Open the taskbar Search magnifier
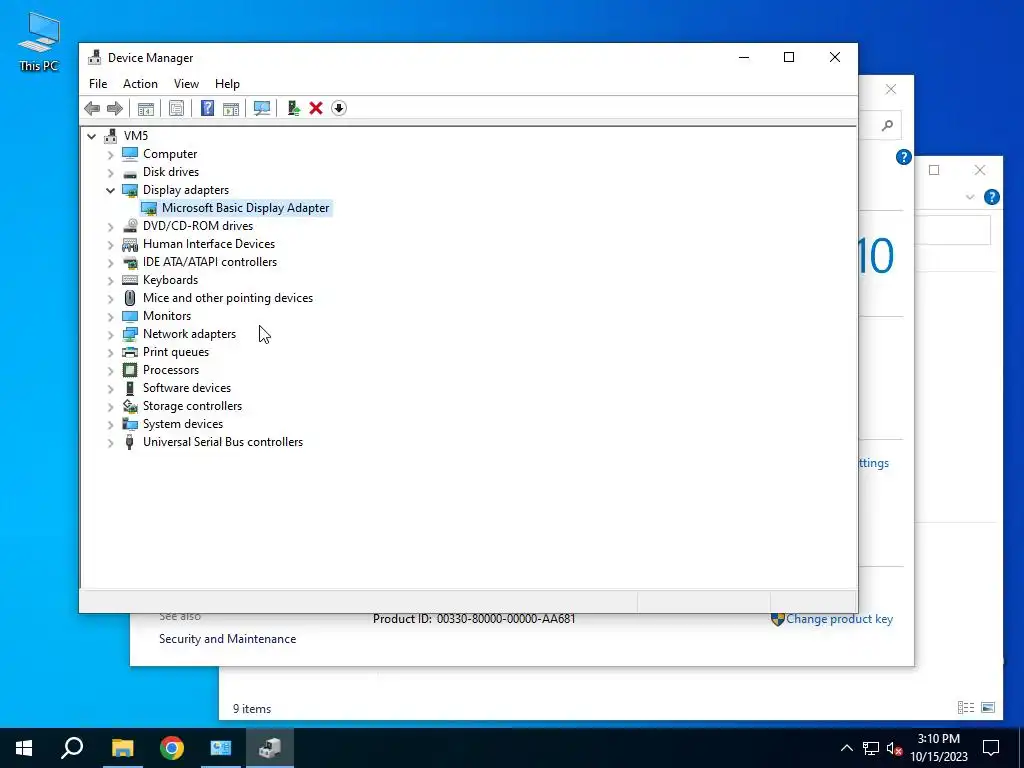 (72, 748)
